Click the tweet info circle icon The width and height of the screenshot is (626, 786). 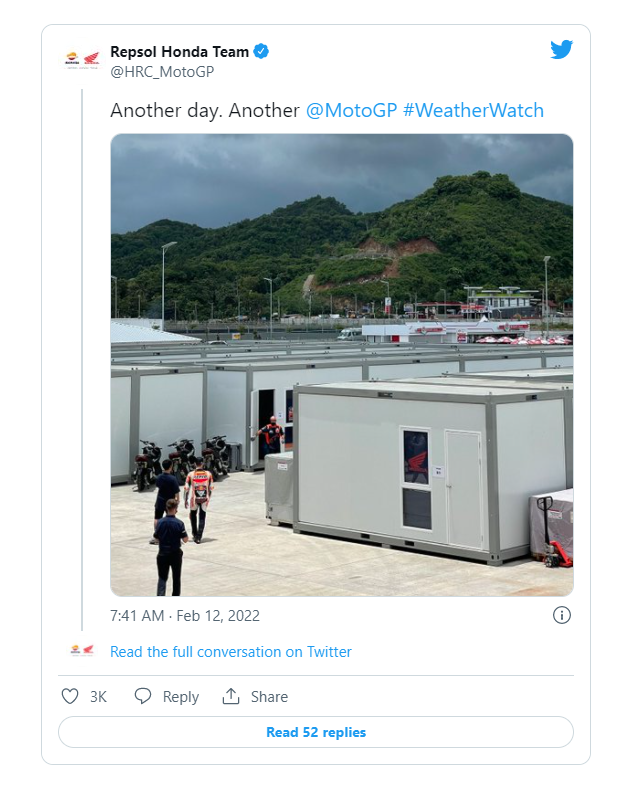coord(561,615)
